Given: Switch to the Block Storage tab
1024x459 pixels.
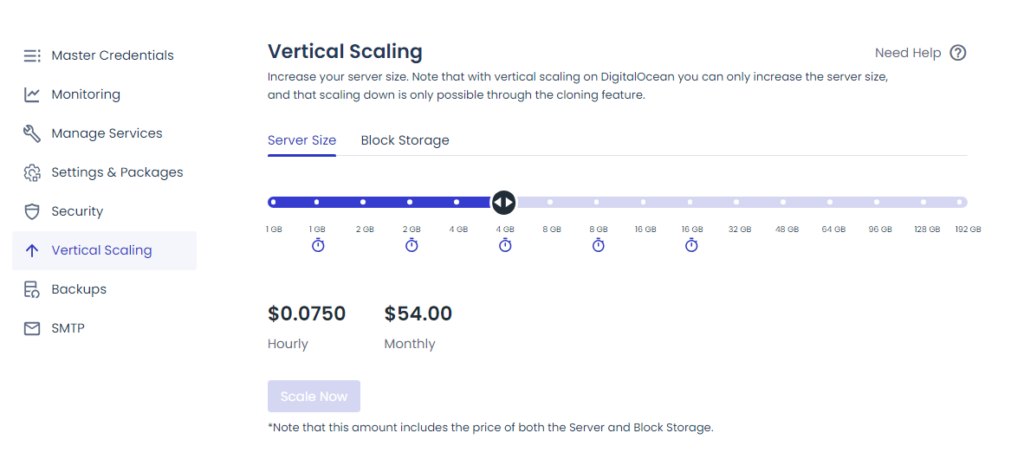Looking at the screenshot, I should pyautogui.click(x=405, y=141).
